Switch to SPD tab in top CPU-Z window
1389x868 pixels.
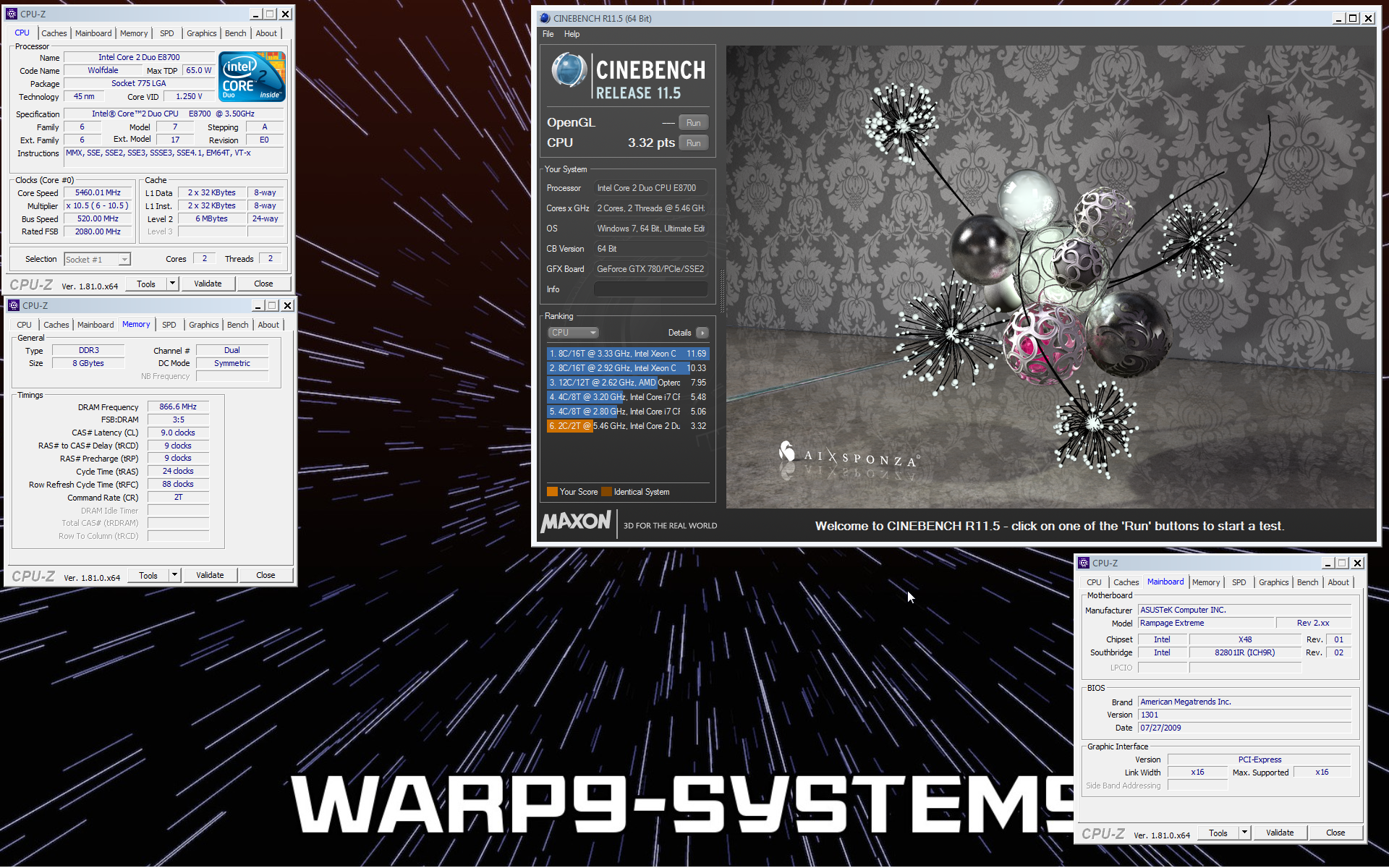[x=167, y=33]
